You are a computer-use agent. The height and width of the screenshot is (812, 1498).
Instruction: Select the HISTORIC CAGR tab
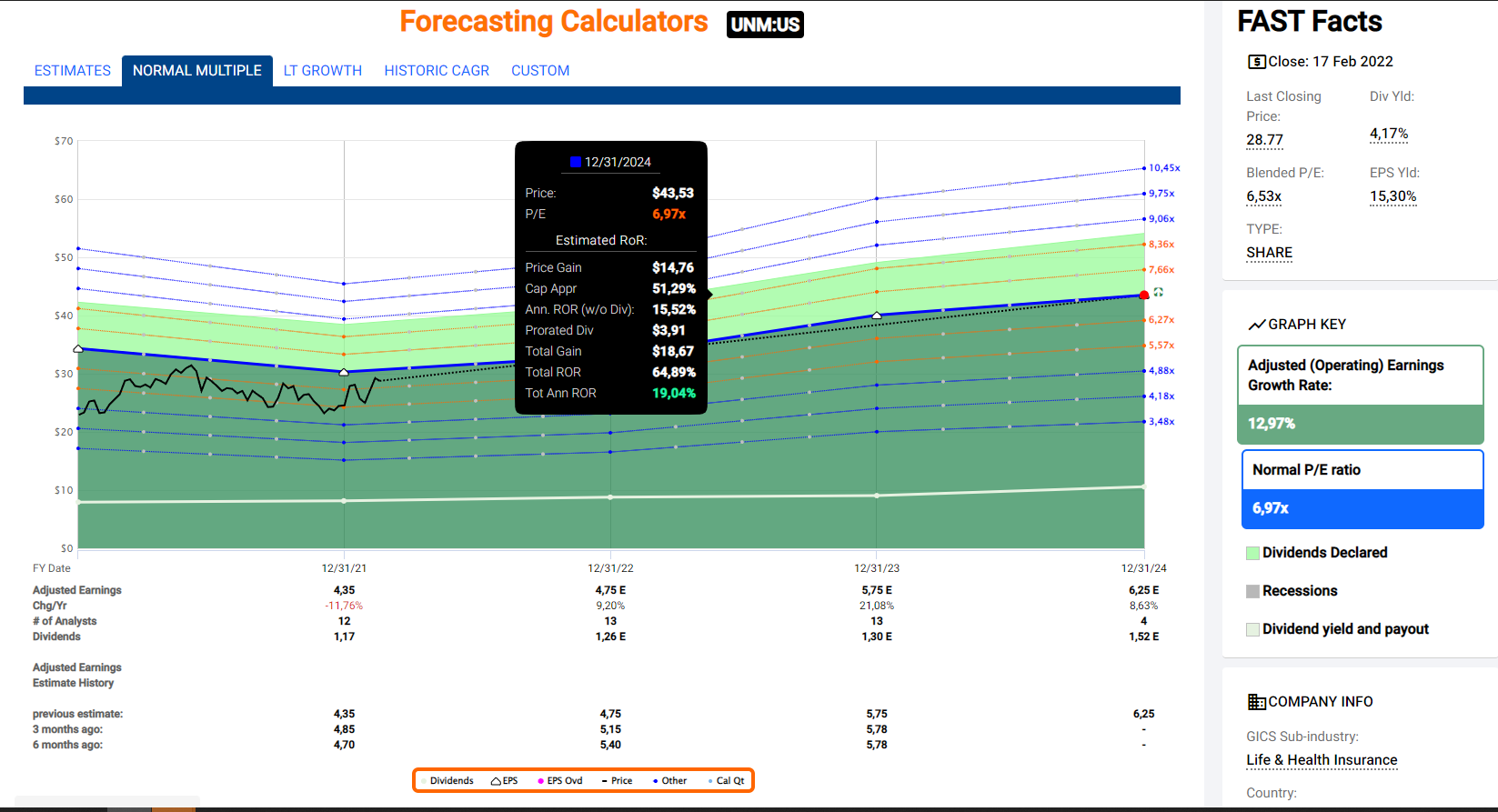pyautogui.click(x=437, y=71)
